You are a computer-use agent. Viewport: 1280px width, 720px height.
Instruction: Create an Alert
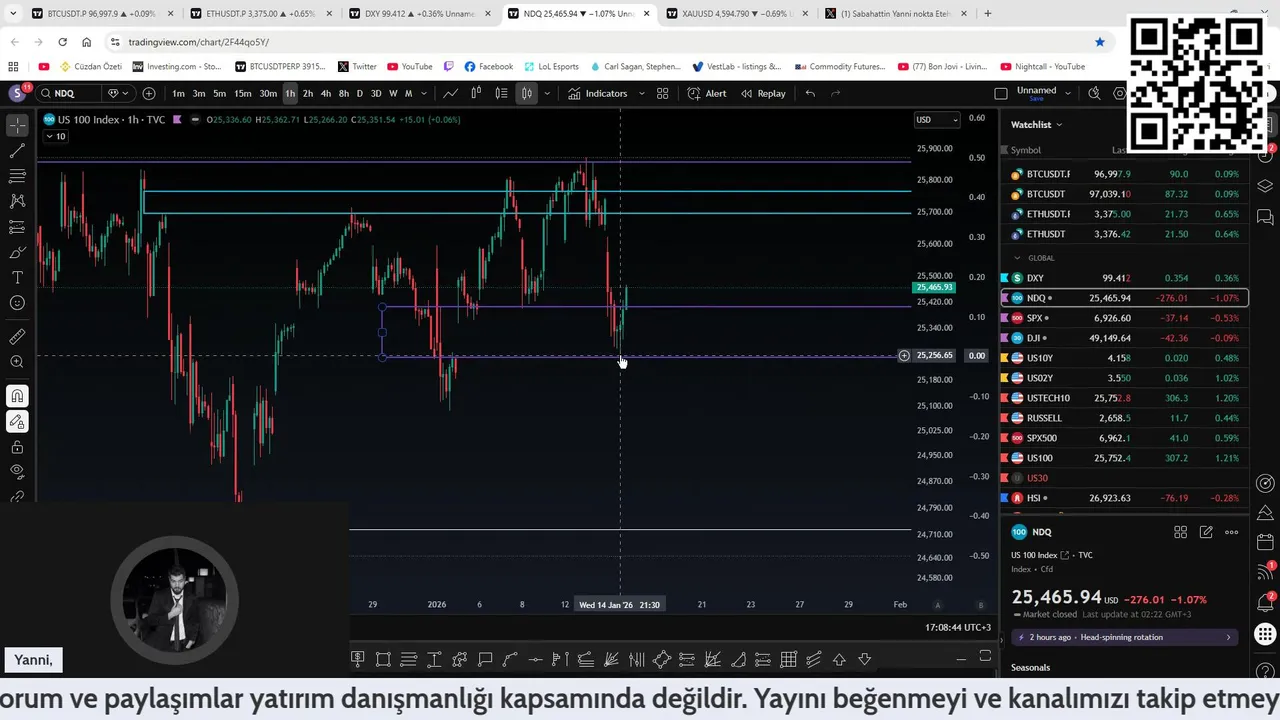707,93
